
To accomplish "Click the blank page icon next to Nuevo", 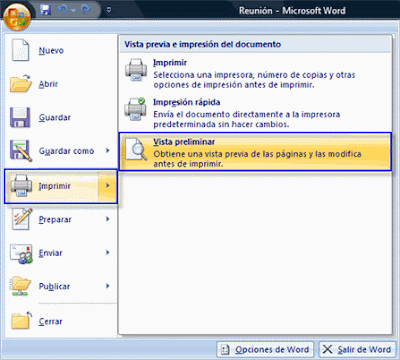I will click(21, 50).
